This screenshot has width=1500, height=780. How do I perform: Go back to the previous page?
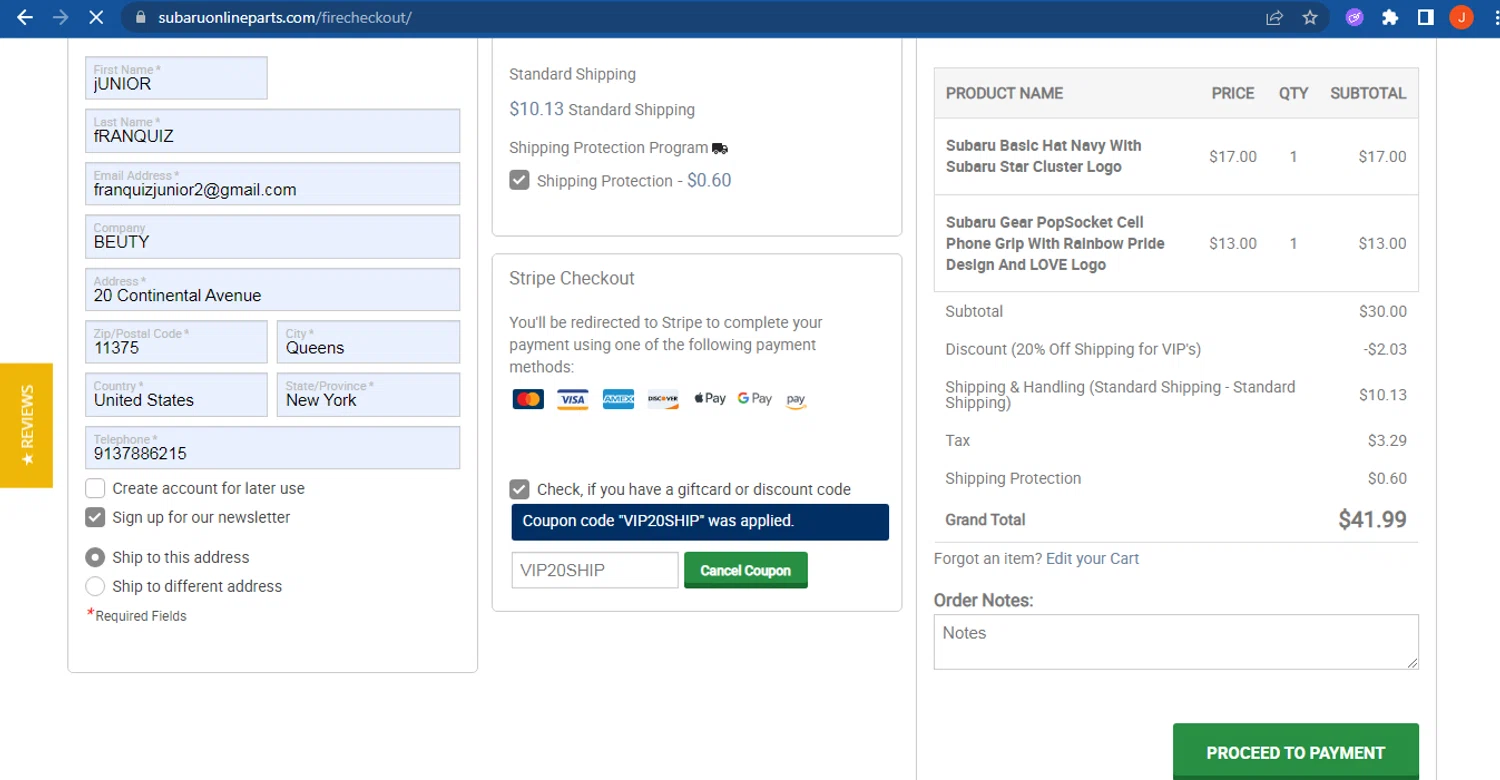(25, 17)
